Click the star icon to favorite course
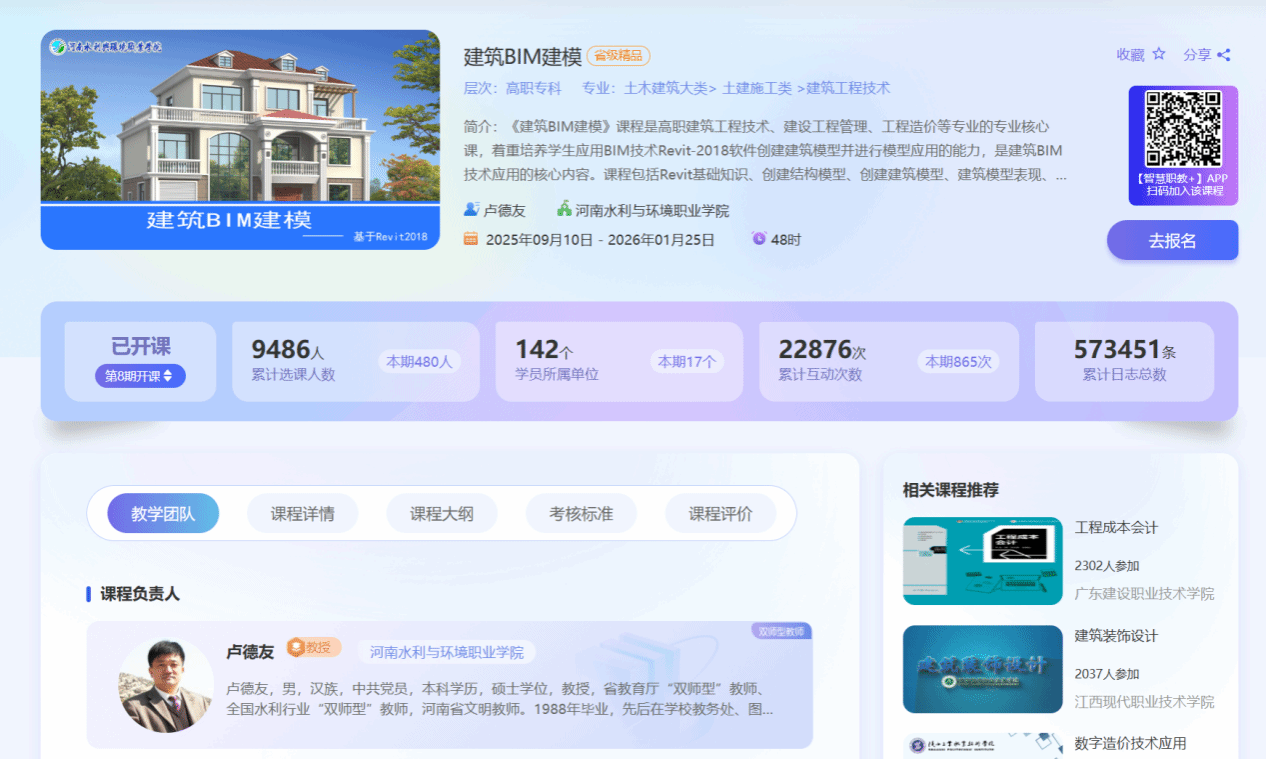 click(x=1159, y=55)
